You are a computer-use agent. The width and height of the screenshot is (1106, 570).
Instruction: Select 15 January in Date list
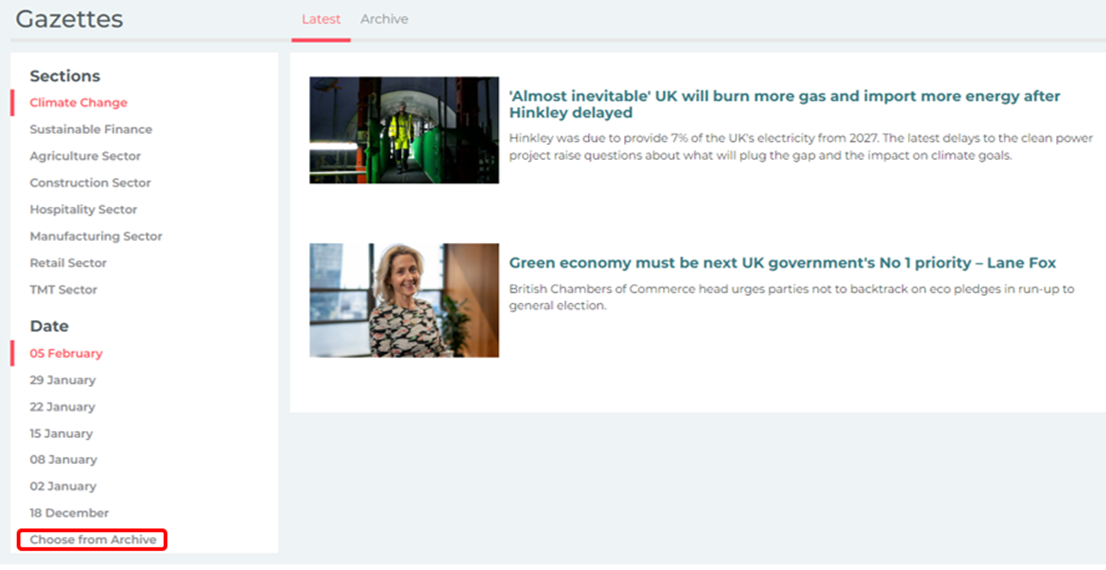pos(61,434)
